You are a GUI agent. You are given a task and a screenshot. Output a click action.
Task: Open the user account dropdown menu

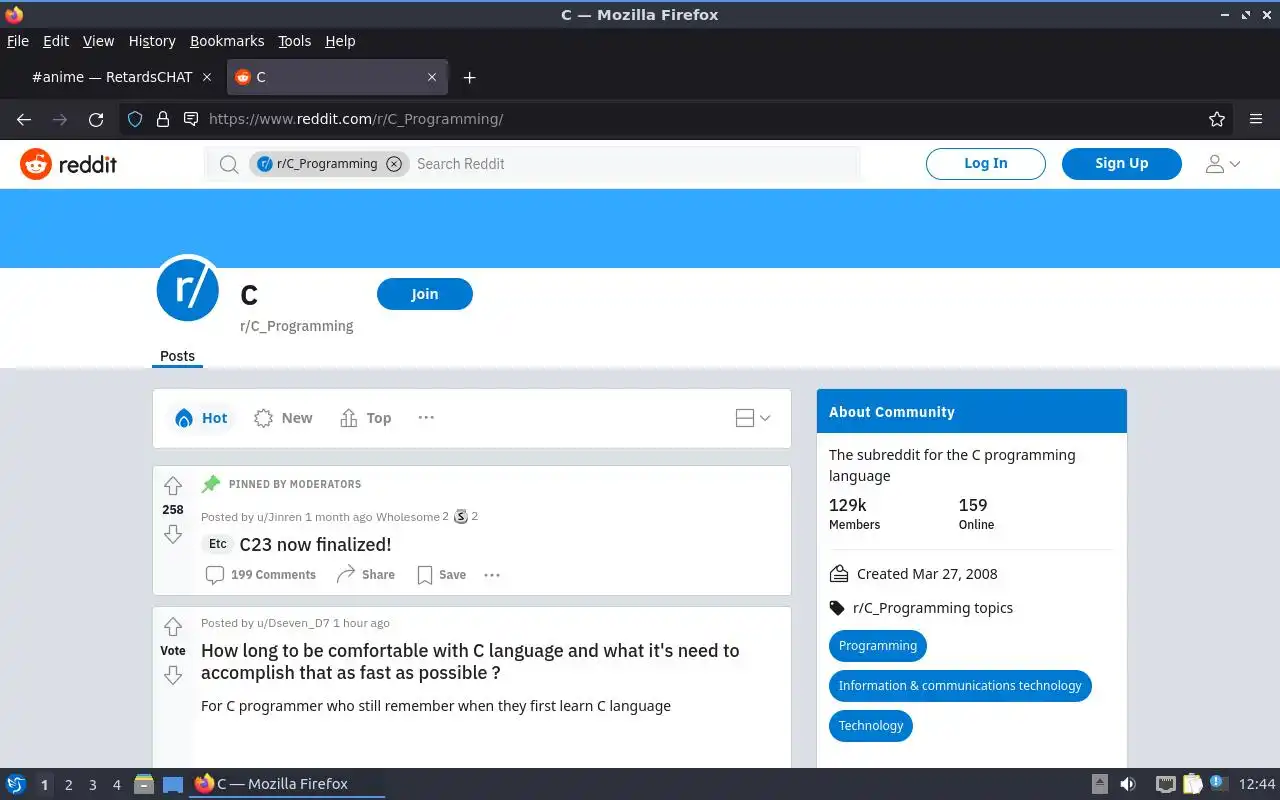tap(1223, 164)
